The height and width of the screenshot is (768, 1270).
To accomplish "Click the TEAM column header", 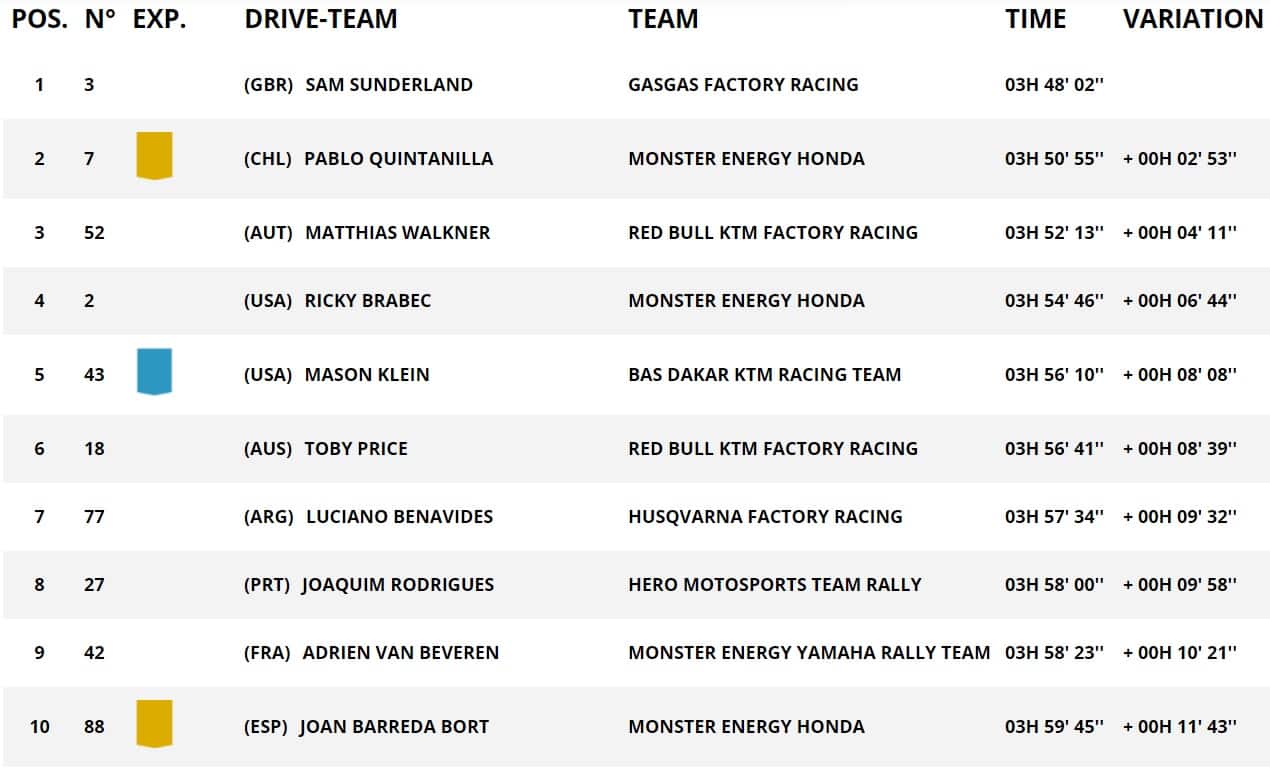I will [x=663, y=19].
